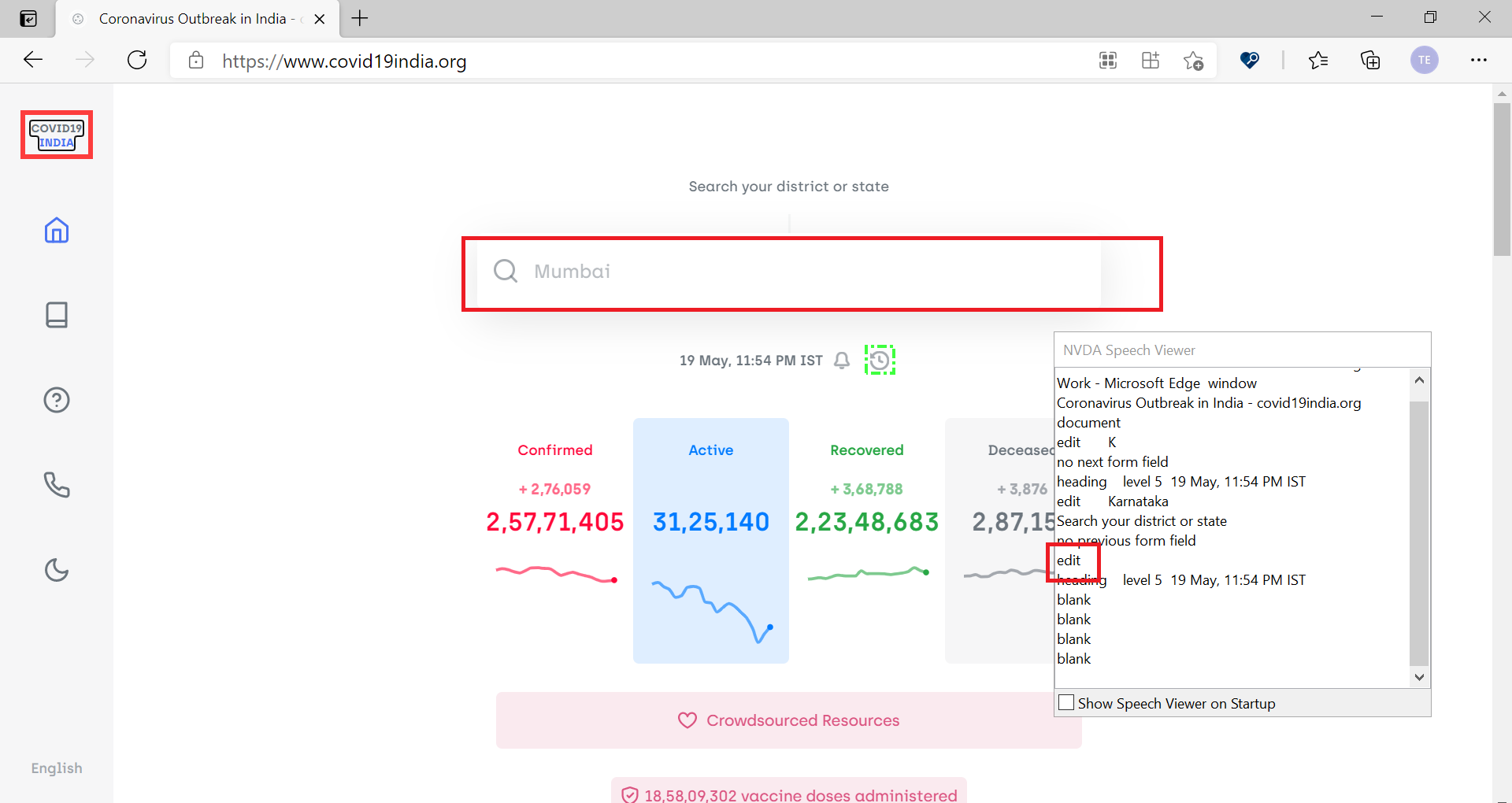Click the COVID19 India logo
The image size is (1512, 803).
click(57, 135)
